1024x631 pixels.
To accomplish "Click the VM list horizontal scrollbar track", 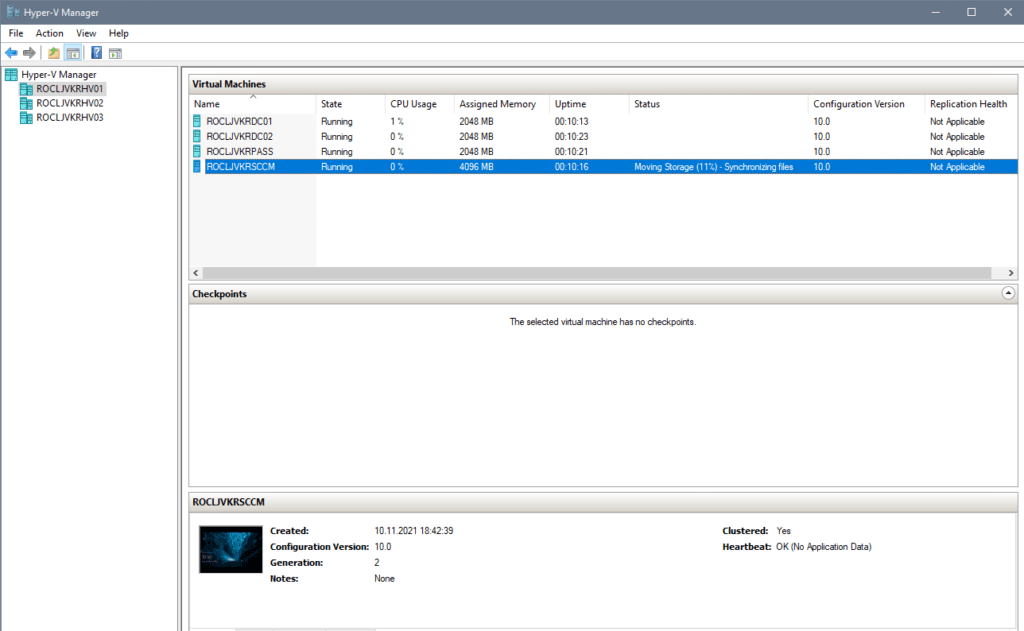I will (x=597, y=272).
